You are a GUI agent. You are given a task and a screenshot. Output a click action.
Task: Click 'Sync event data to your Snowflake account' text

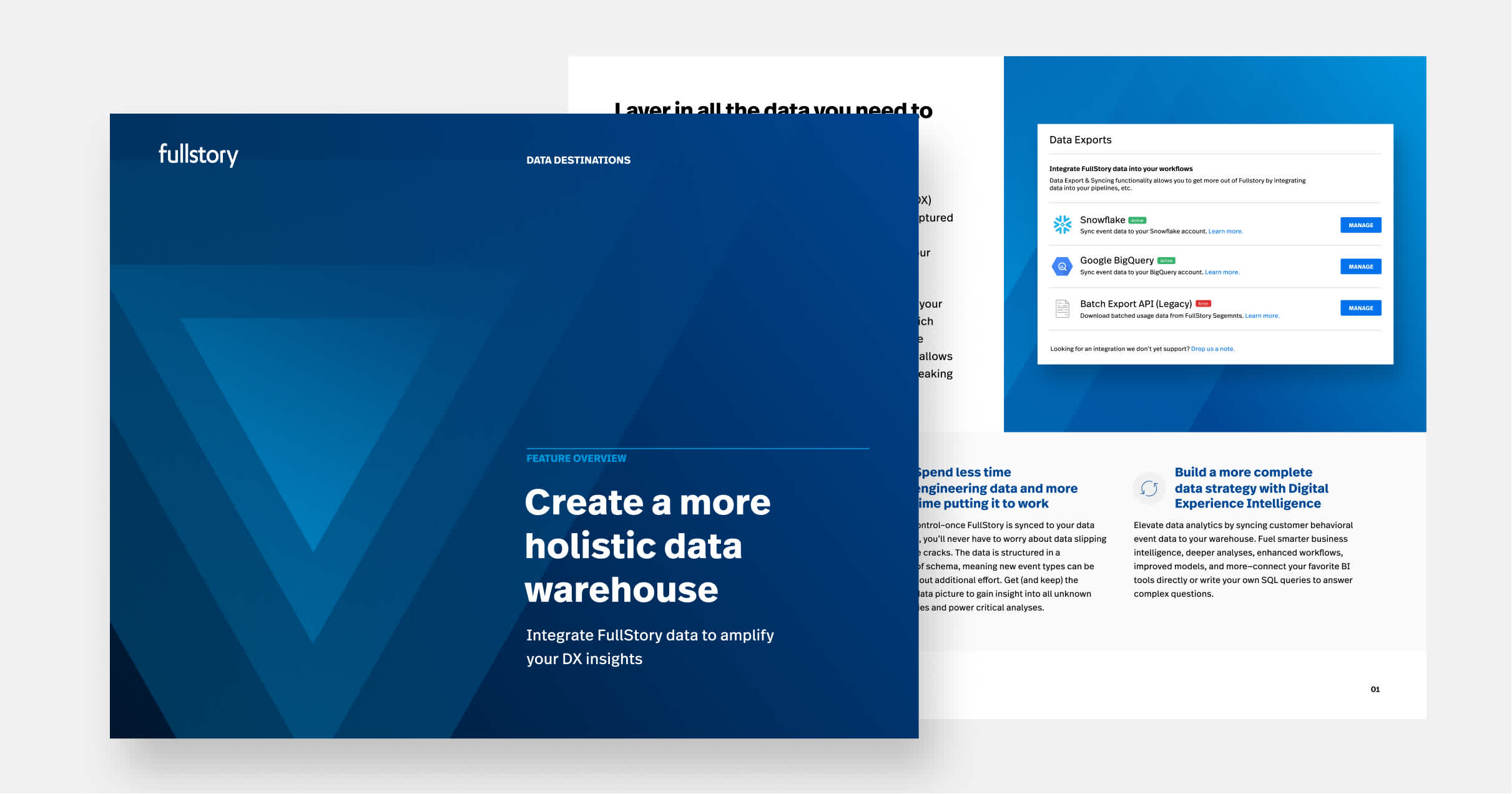[x=1143, y=232]
